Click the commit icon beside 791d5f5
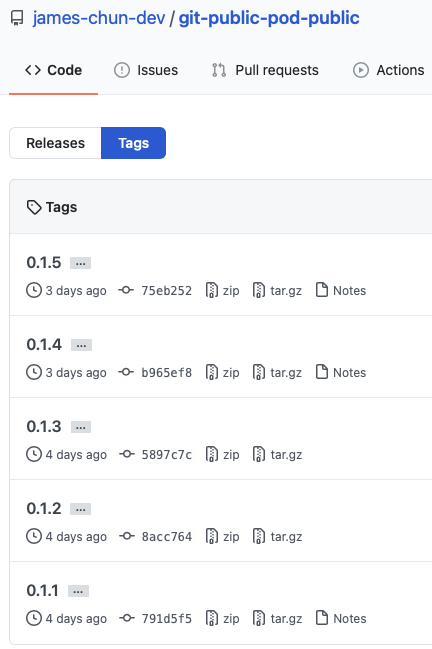The image size is (432, 649). coord(127,618)
